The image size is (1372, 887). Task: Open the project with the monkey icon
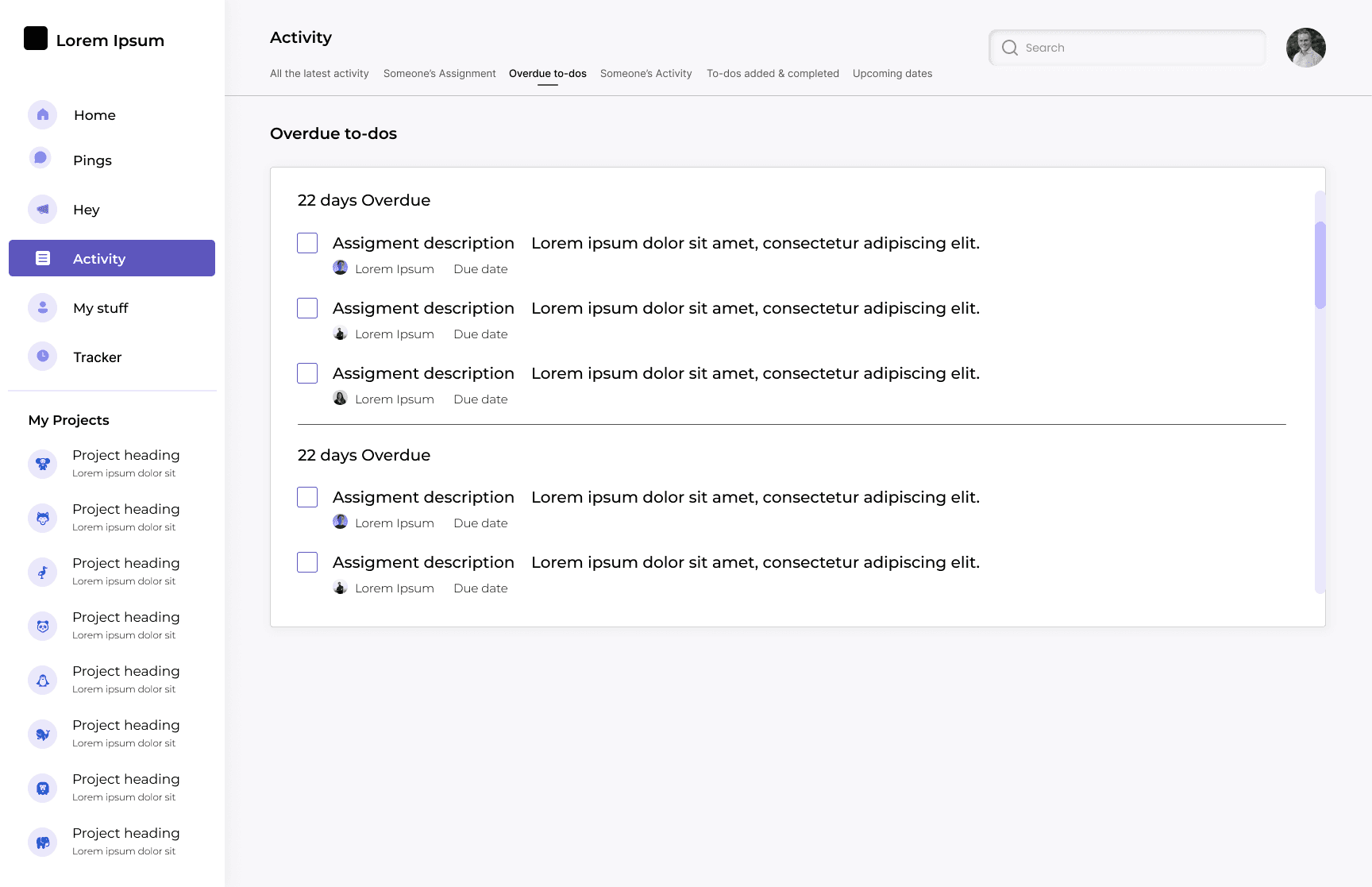[x=43, y=464]
